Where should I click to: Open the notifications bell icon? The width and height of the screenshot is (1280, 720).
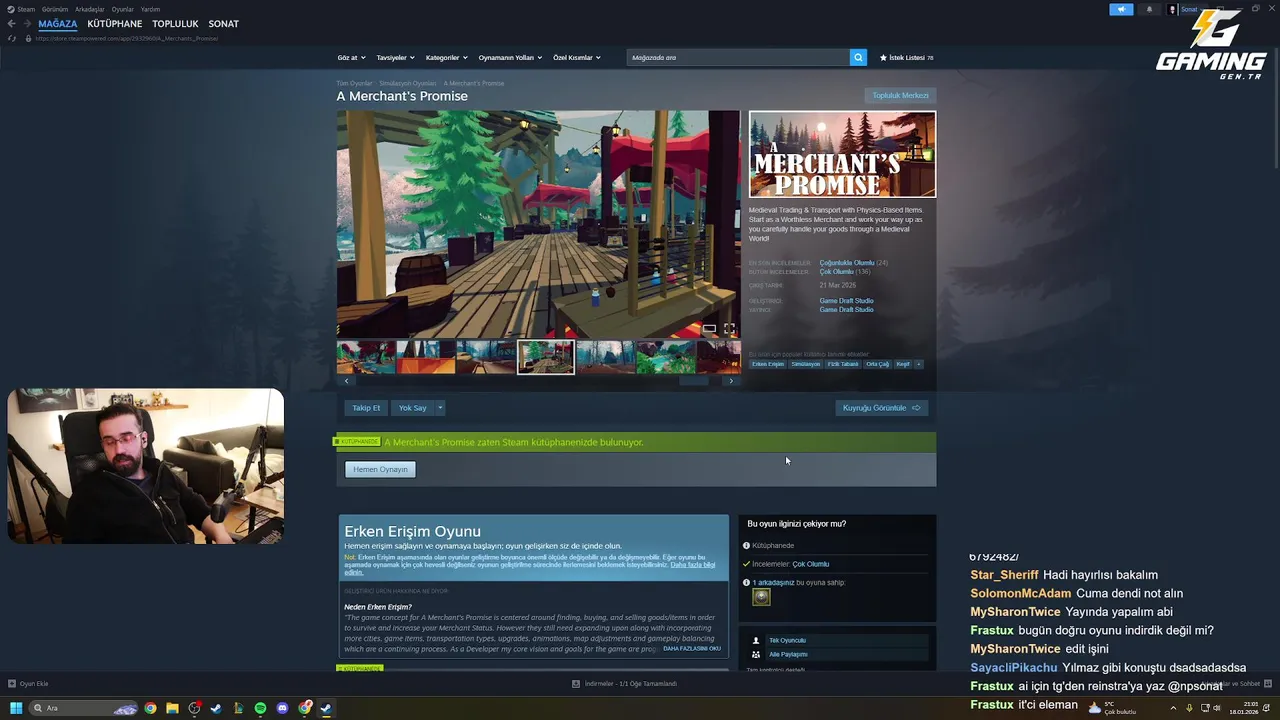[1149, 9]
